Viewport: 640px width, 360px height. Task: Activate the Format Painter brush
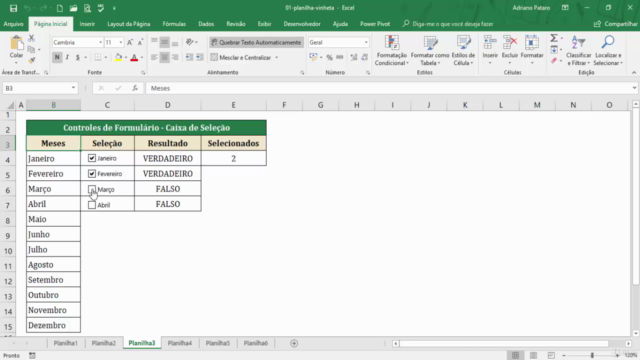31,60
